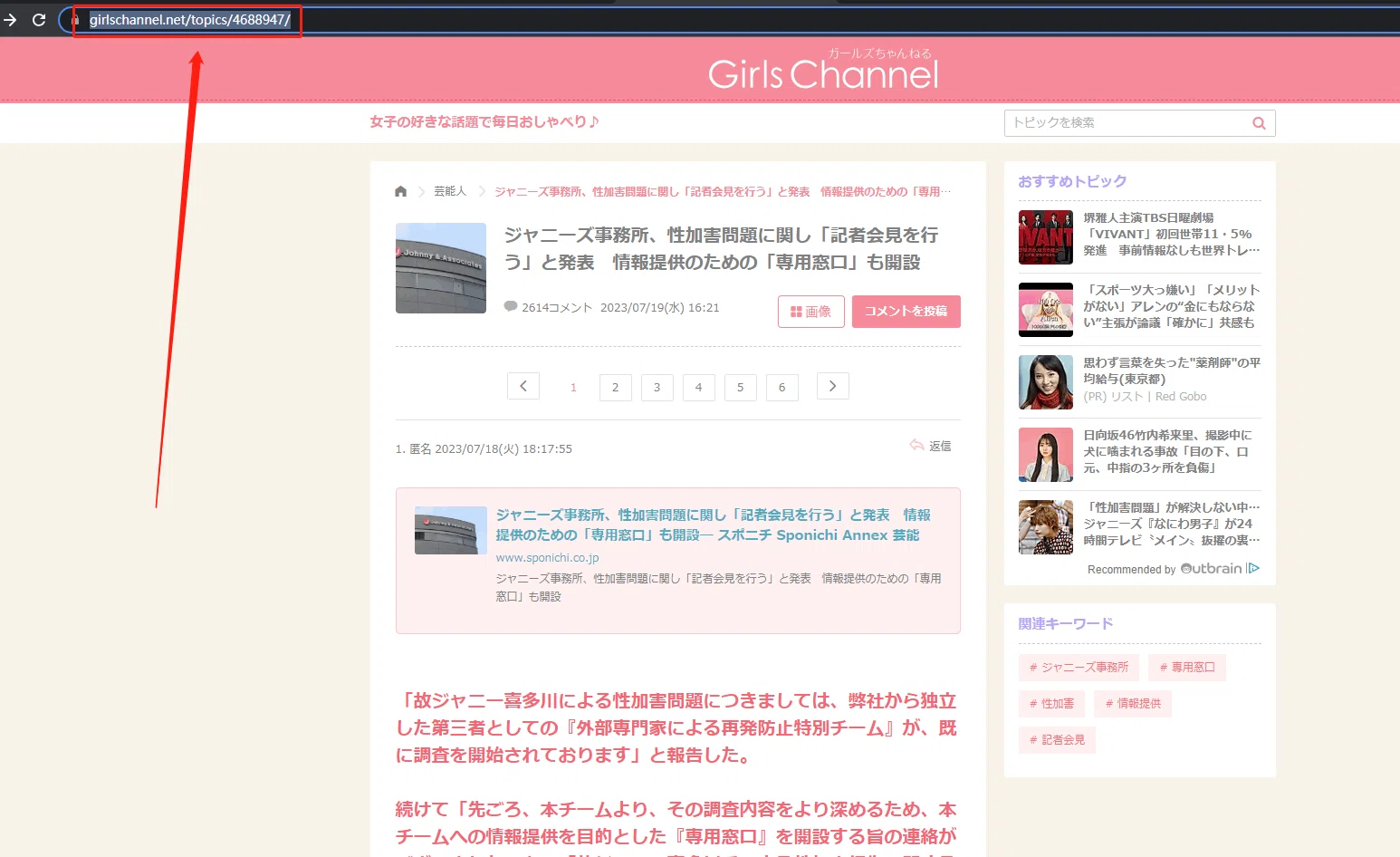Go to next page with right chevron
The width and height of the screenshot is (1400, 857).
pyautogui.click(x=833, y=386)
